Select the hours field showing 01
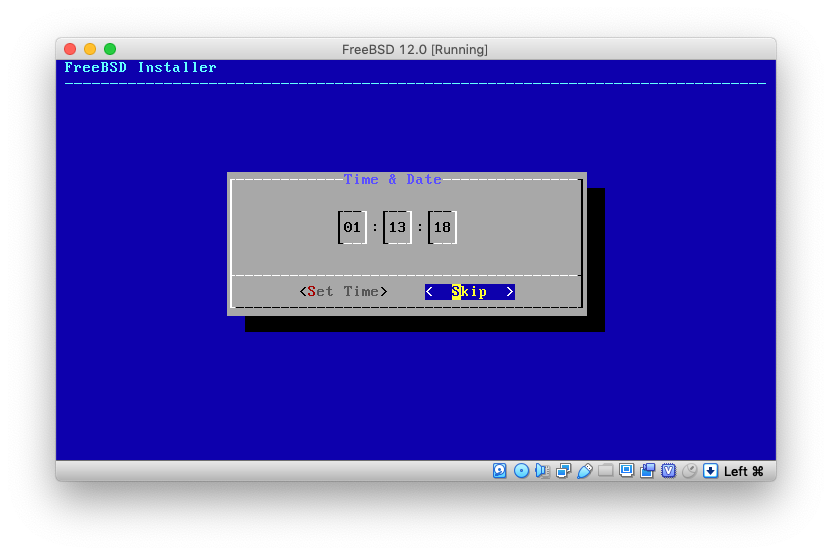The image size is (832, 555). point(352,228)
